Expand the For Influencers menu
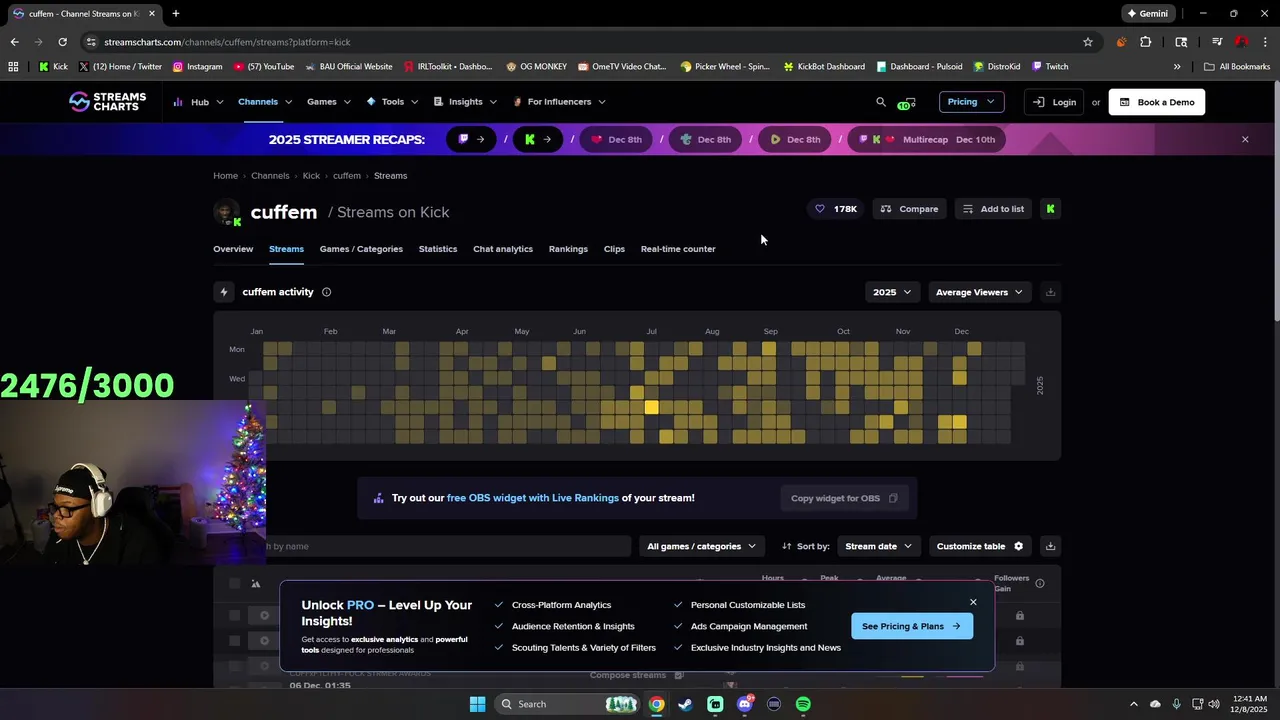1280x720 pixels. pos(559,102)
